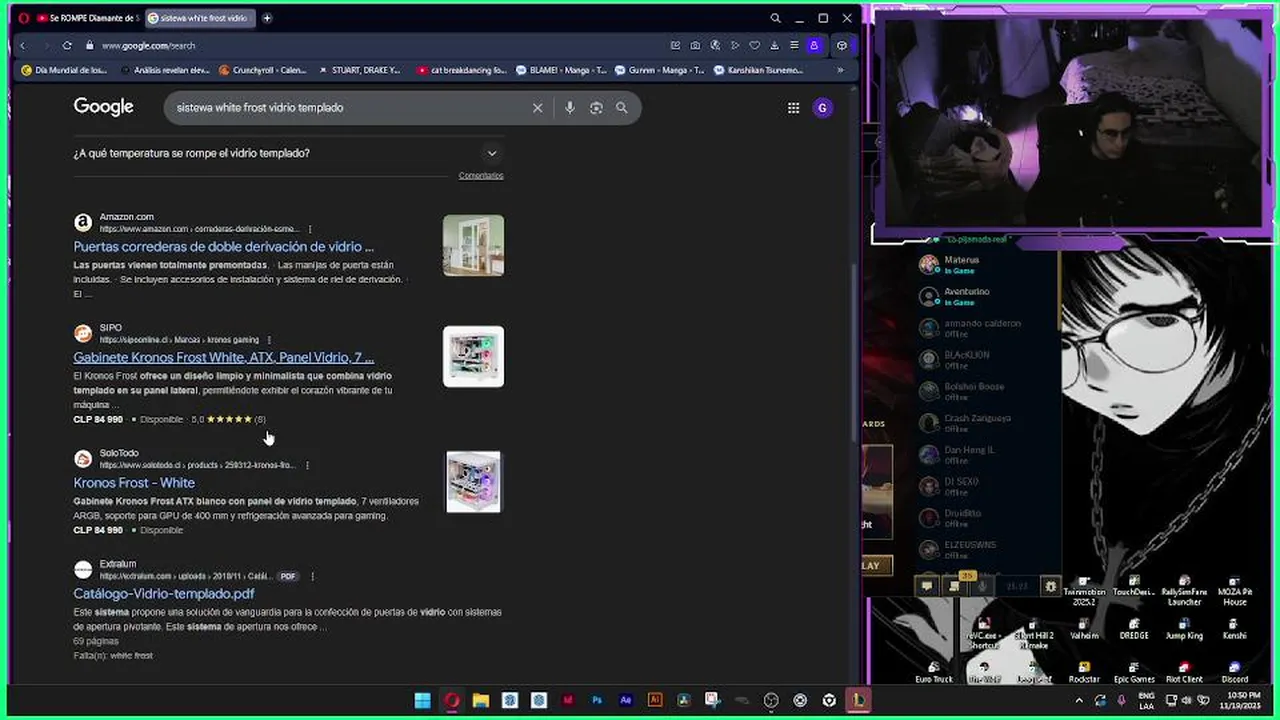Click the PLAY button in League client

(872, 565)
